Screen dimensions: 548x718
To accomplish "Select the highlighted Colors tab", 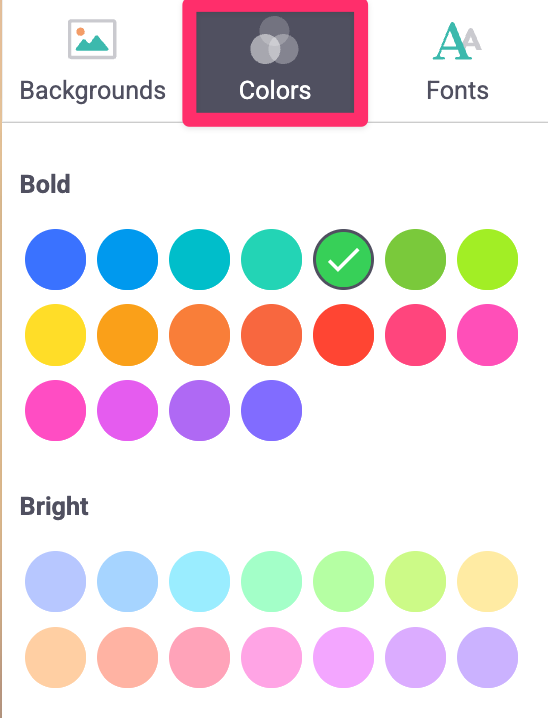I will point(275,62).
